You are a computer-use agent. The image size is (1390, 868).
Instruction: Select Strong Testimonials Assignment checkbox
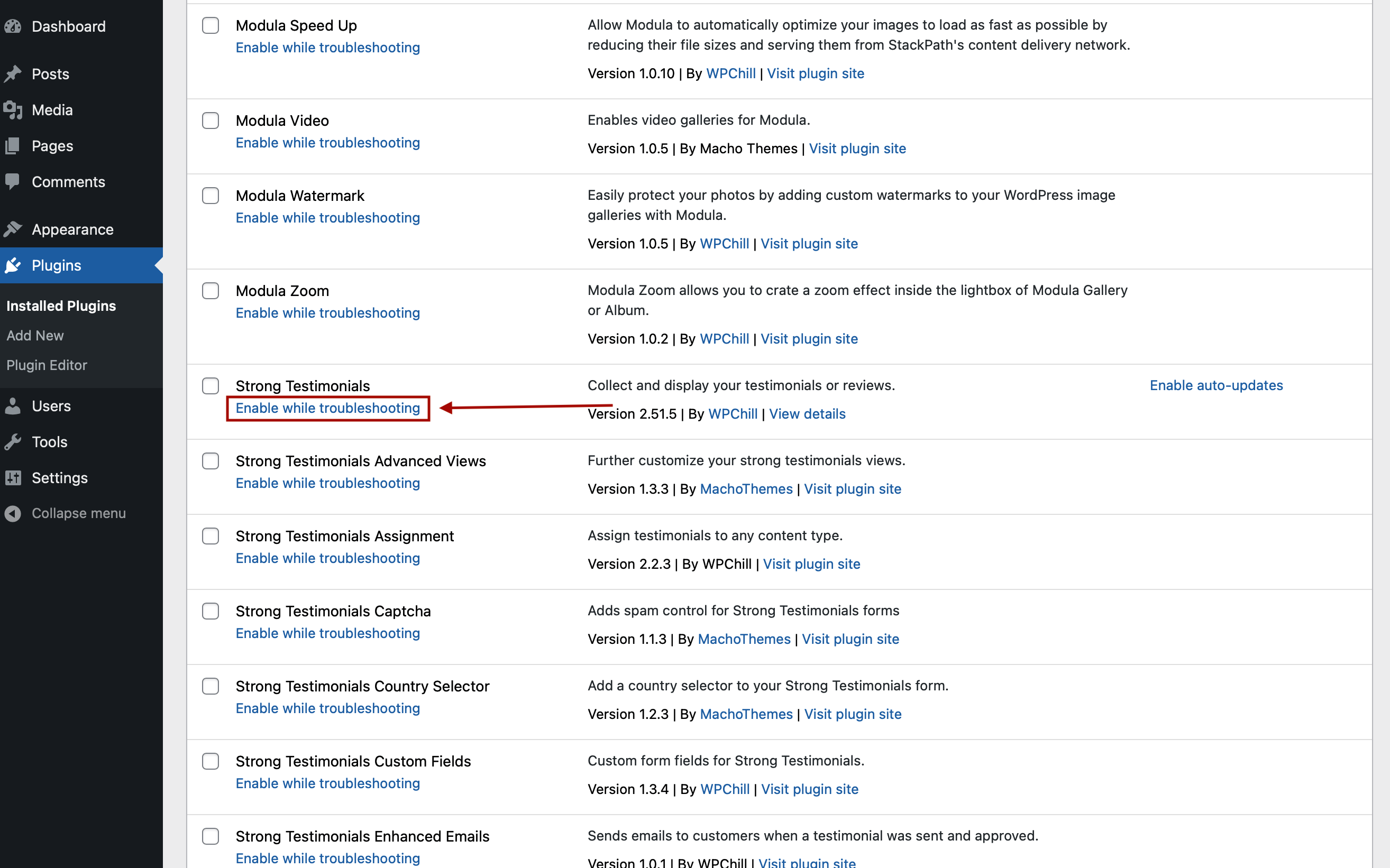[x=211, y=536]
